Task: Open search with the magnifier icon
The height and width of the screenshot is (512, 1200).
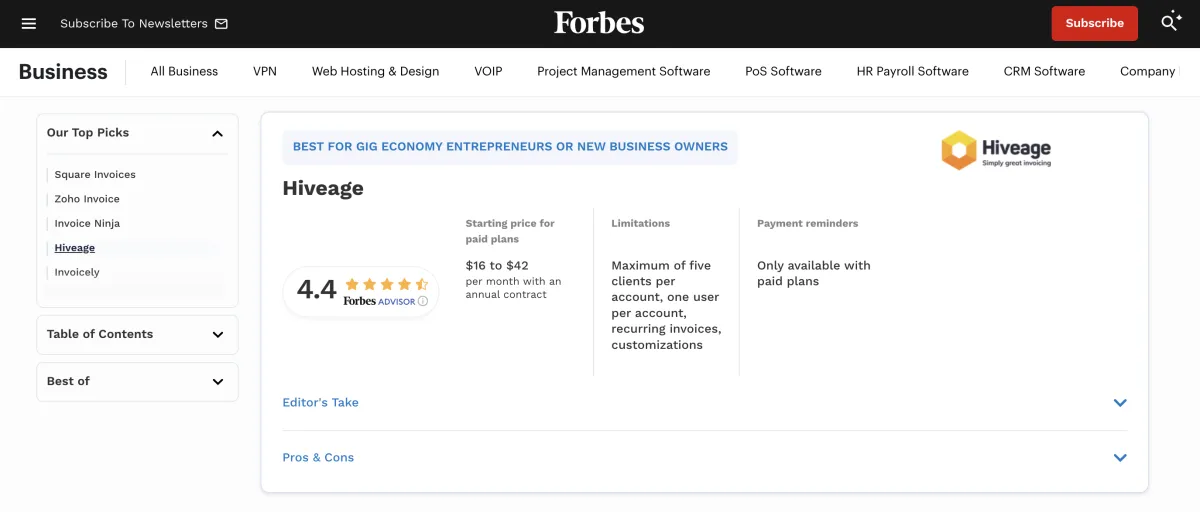Action: [x=1171, y=23]
